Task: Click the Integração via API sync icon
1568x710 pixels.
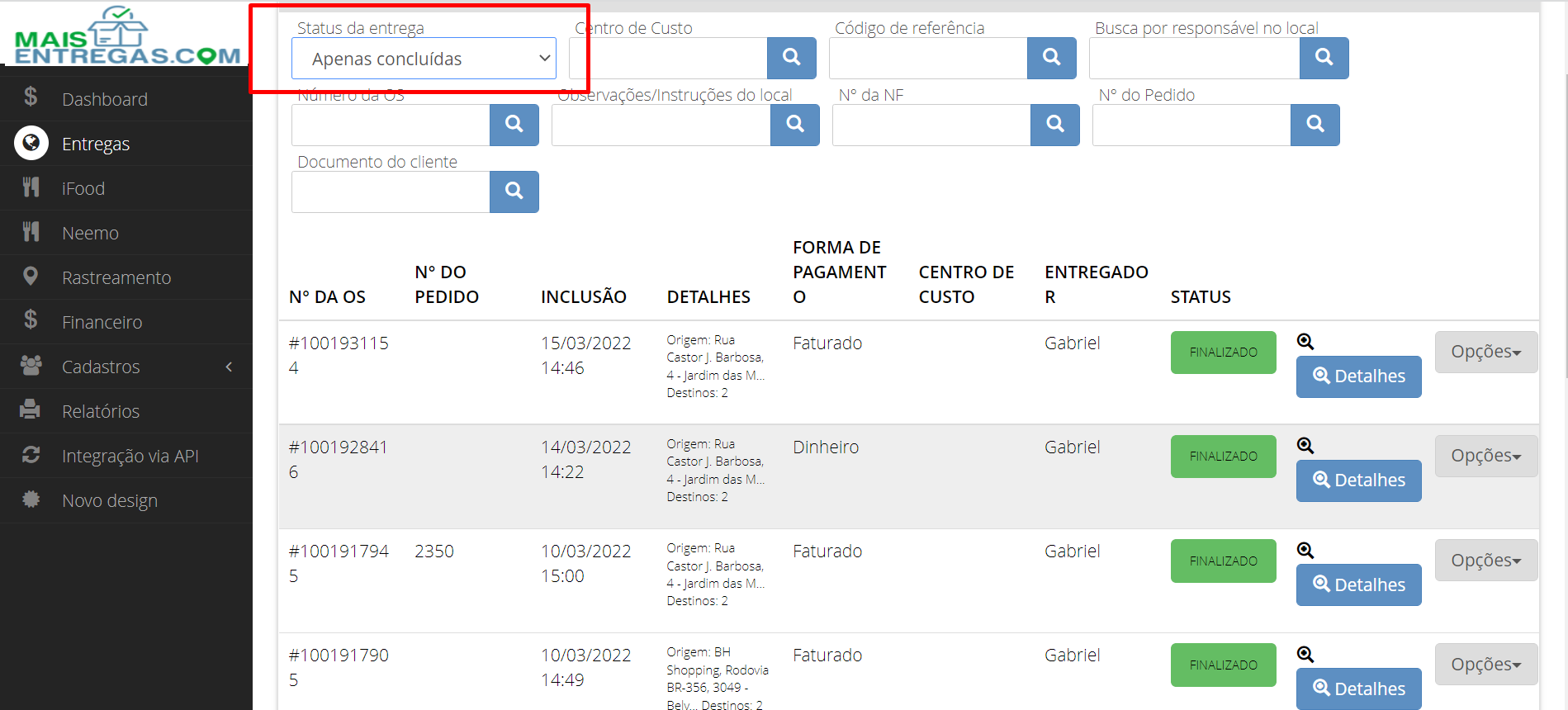Action: (x=31, y=455)
